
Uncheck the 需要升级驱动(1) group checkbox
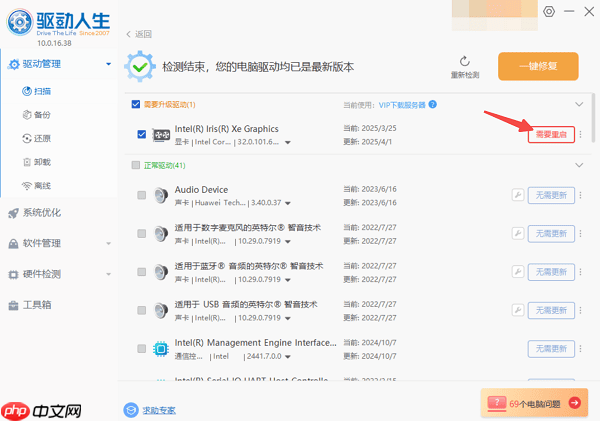pos(136,104)
